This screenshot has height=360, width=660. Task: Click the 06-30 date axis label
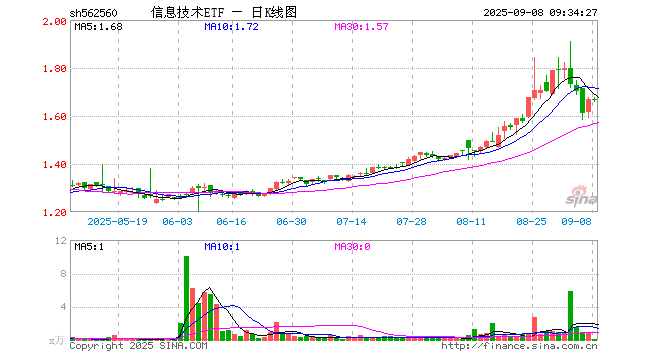click(x=292, y=221)
